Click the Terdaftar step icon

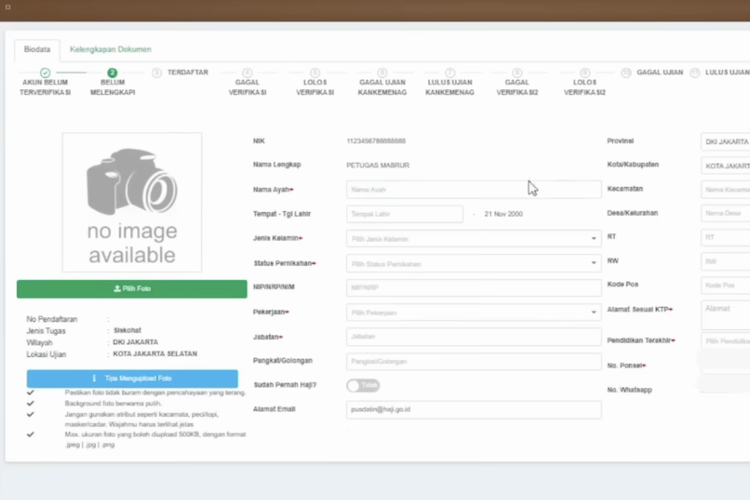[x=157, y=73]
